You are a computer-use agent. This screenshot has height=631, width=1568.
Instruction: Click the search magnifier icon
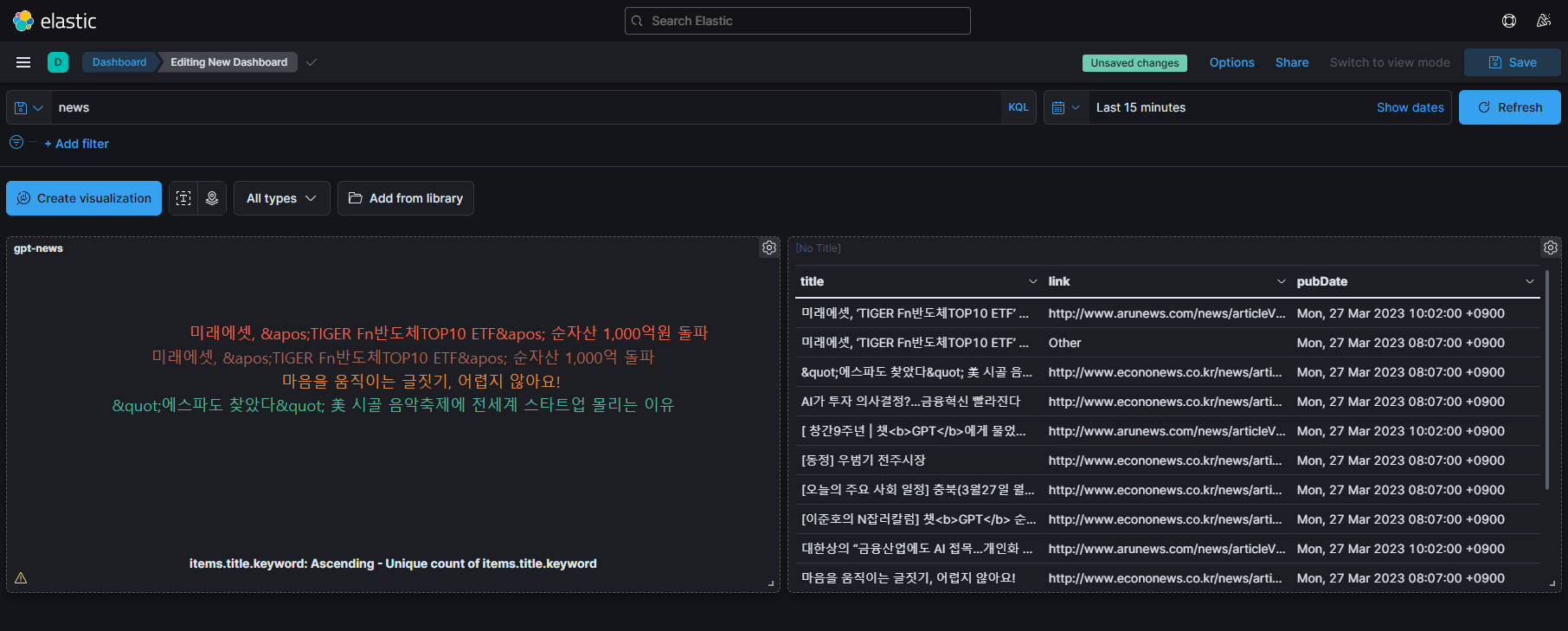point(638,21)
